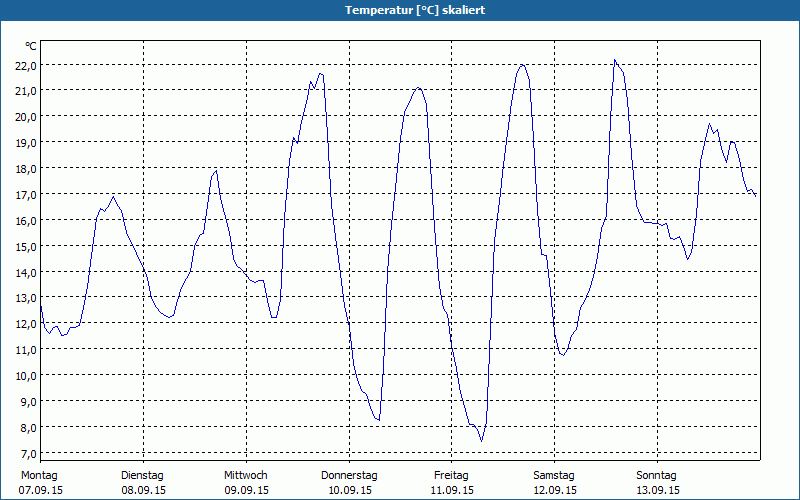The image size is (800, 500).
Task: Click the end point of the temperature curve
Action: [x=756, y=196]
